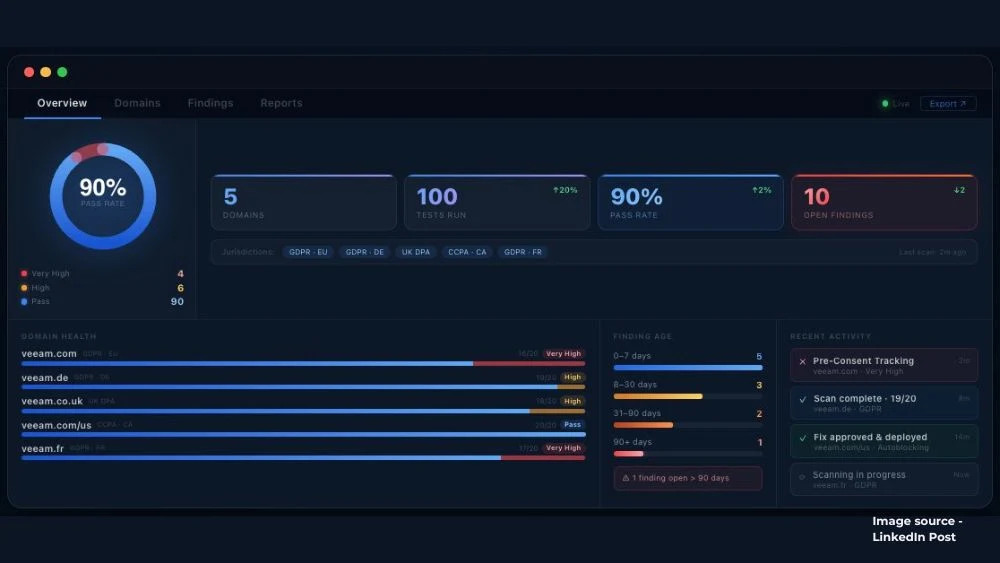Click the orange High legend dot
Screen dimensions: 1000x563
(24, 288)
